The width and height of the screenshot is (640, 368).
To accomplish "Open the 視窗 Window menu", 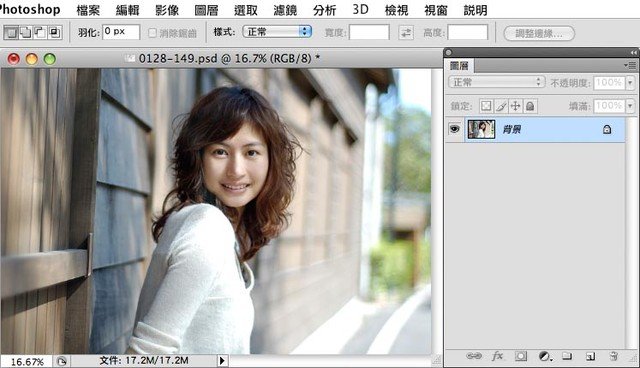I will tap(436, 10).
